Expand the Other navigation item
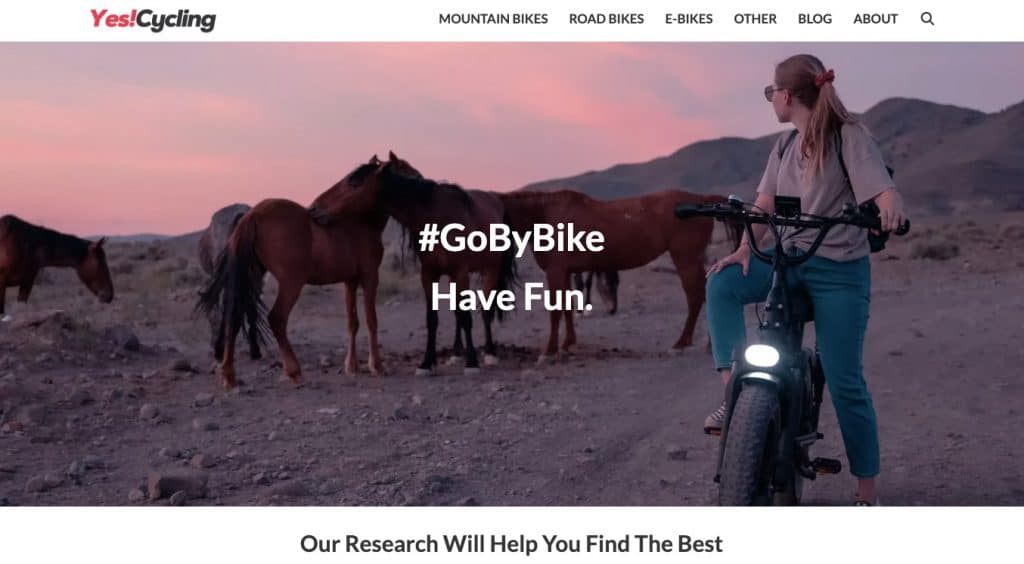 coord(755,19)
